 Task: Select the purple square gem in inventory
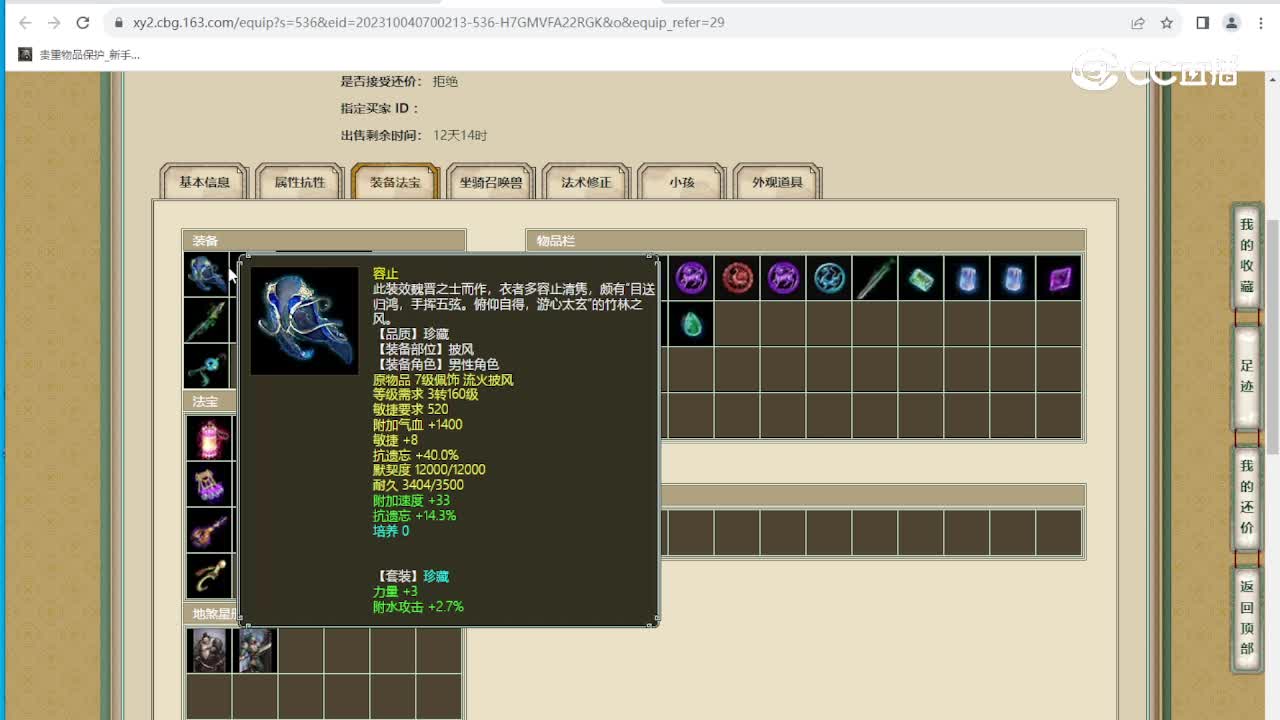tap(1059, 278)
